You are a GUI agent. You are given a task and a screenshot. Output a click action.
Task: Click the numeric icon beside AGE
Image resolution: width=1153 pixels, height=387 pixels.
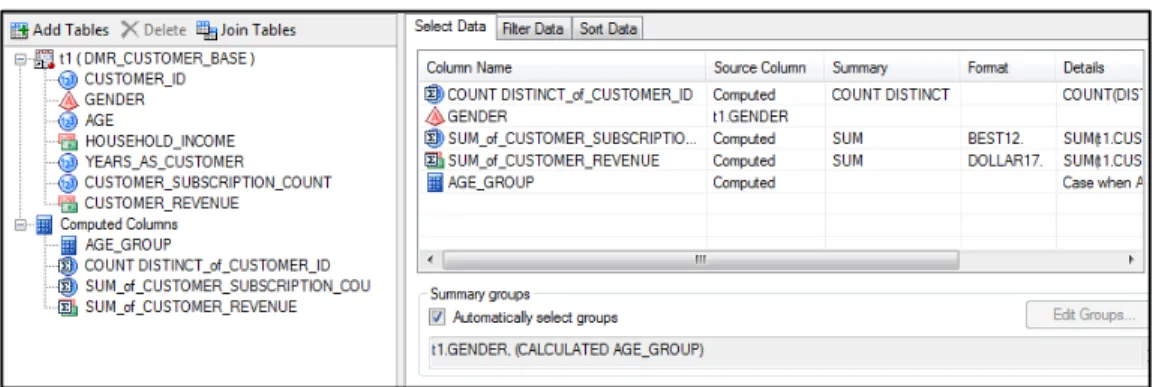pyautogui.click(x=68, y=120)
